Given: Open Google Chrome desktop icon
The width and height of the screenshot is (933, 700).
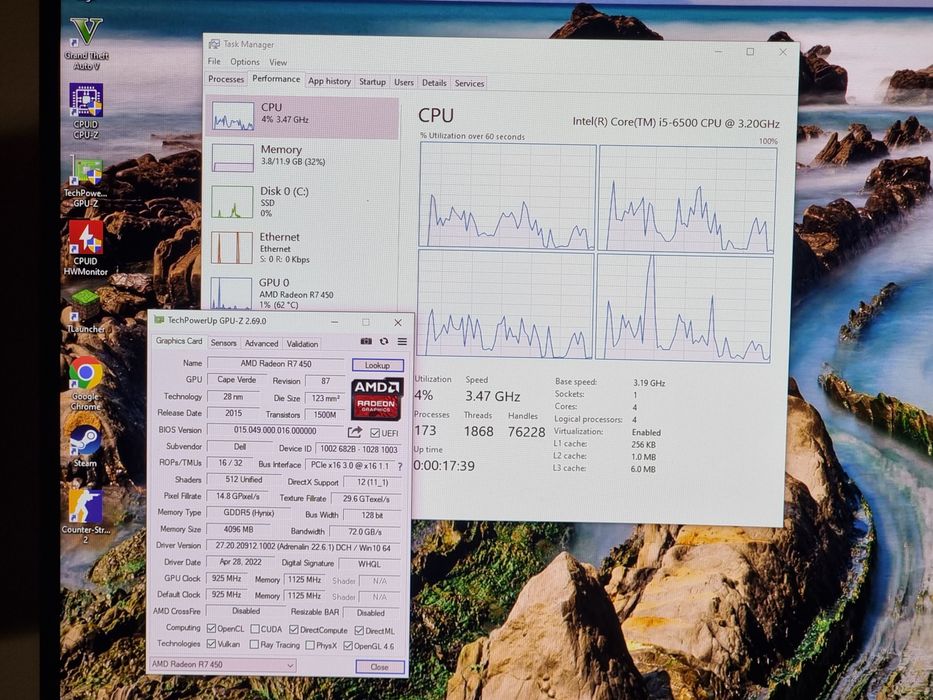Looking at the screenshot, I should tap(86, 383).
